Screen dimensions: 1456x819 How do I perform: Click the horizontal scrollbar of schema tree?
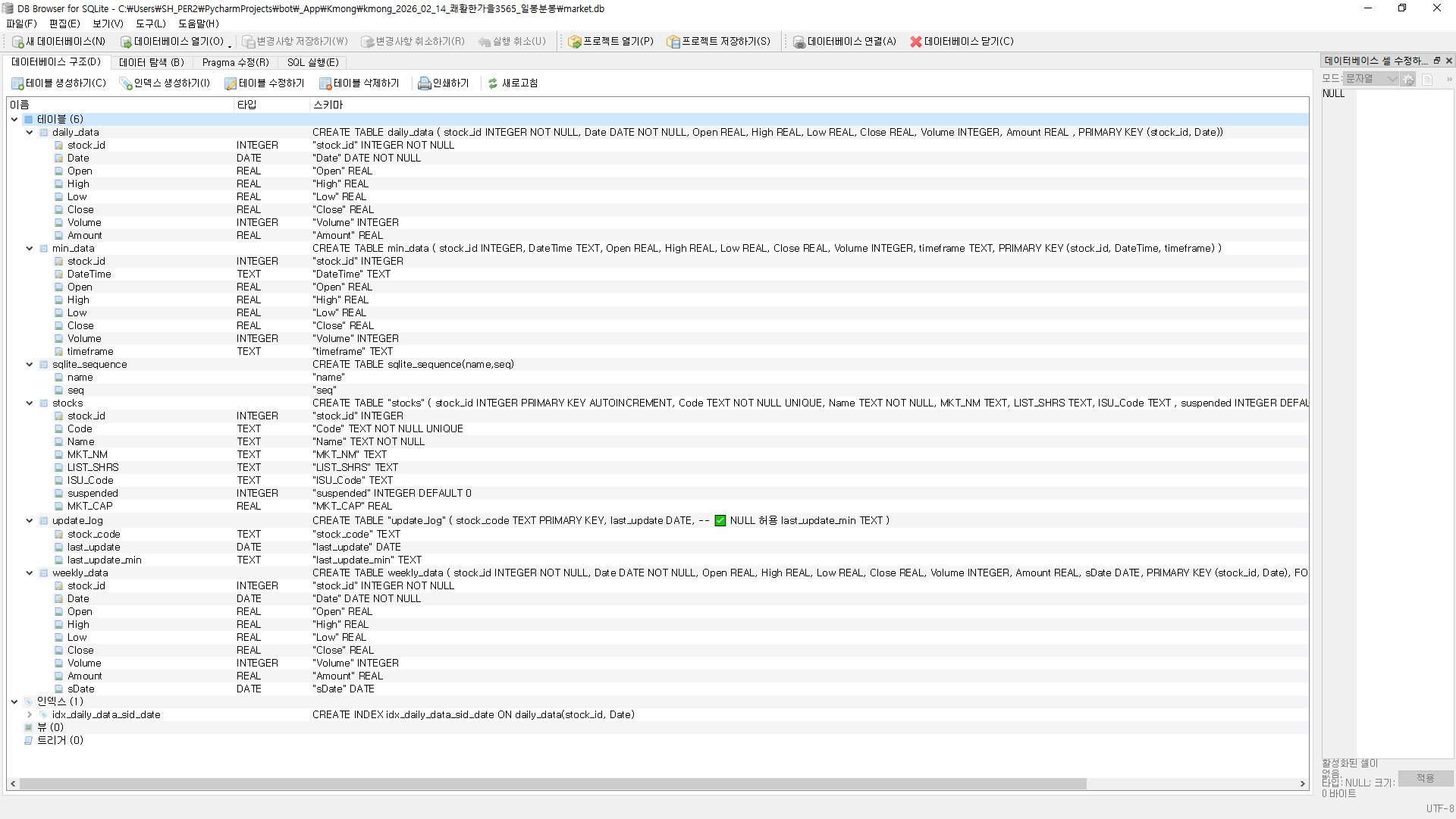[x=552, y=784]
